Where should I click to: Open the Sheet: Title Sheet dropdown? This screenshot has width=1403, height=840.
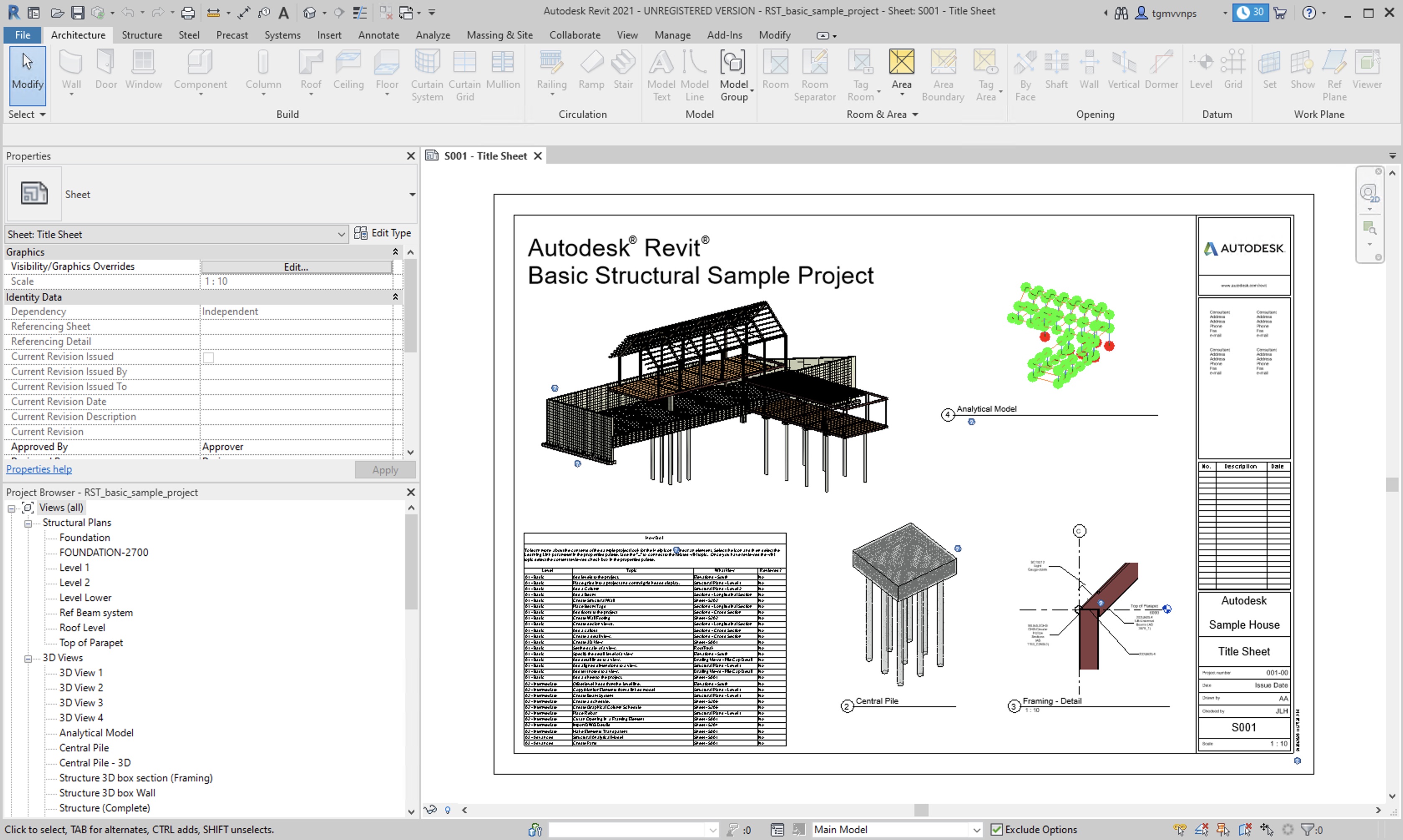point(341,234)
